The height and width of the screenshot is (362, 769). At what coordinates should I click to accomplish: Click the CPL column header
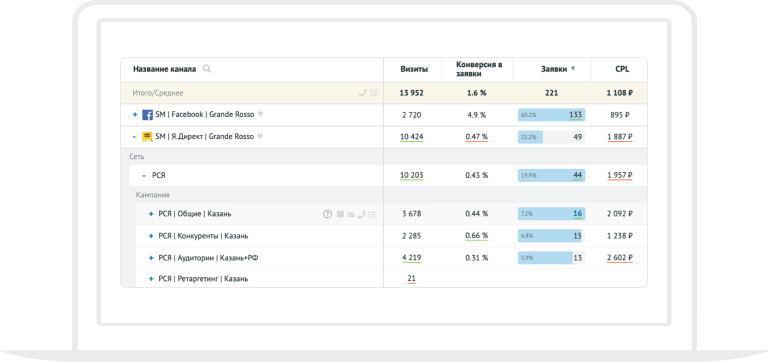coord(622,70)
